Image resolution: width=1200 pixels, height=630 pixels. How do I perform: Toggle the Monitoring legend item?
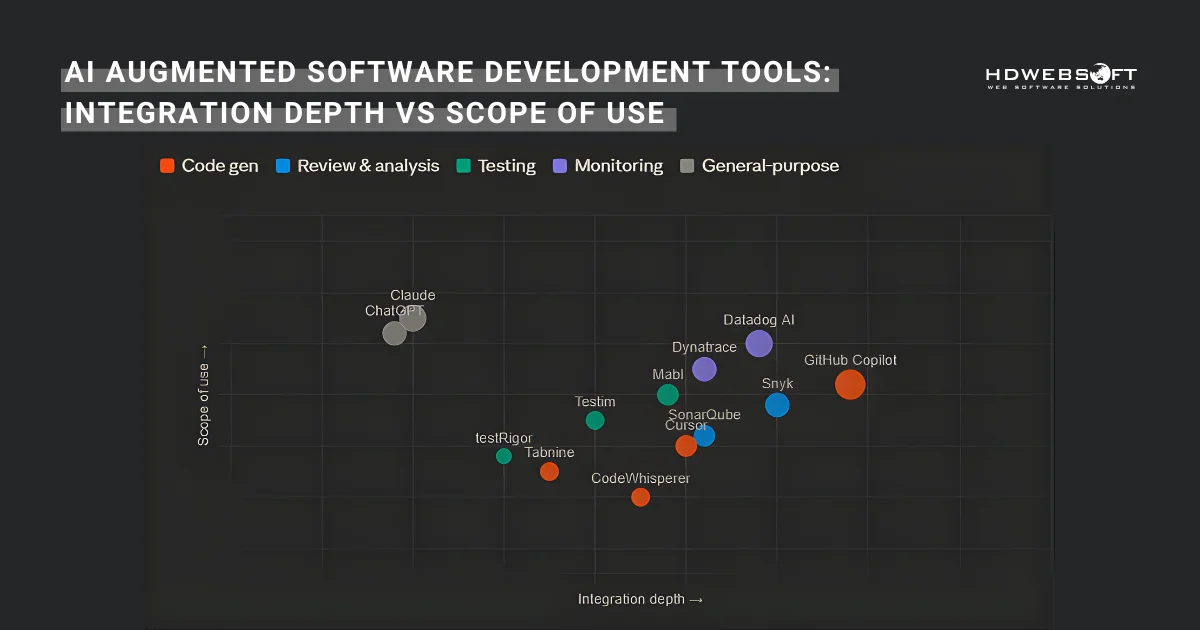coord(607,165)
